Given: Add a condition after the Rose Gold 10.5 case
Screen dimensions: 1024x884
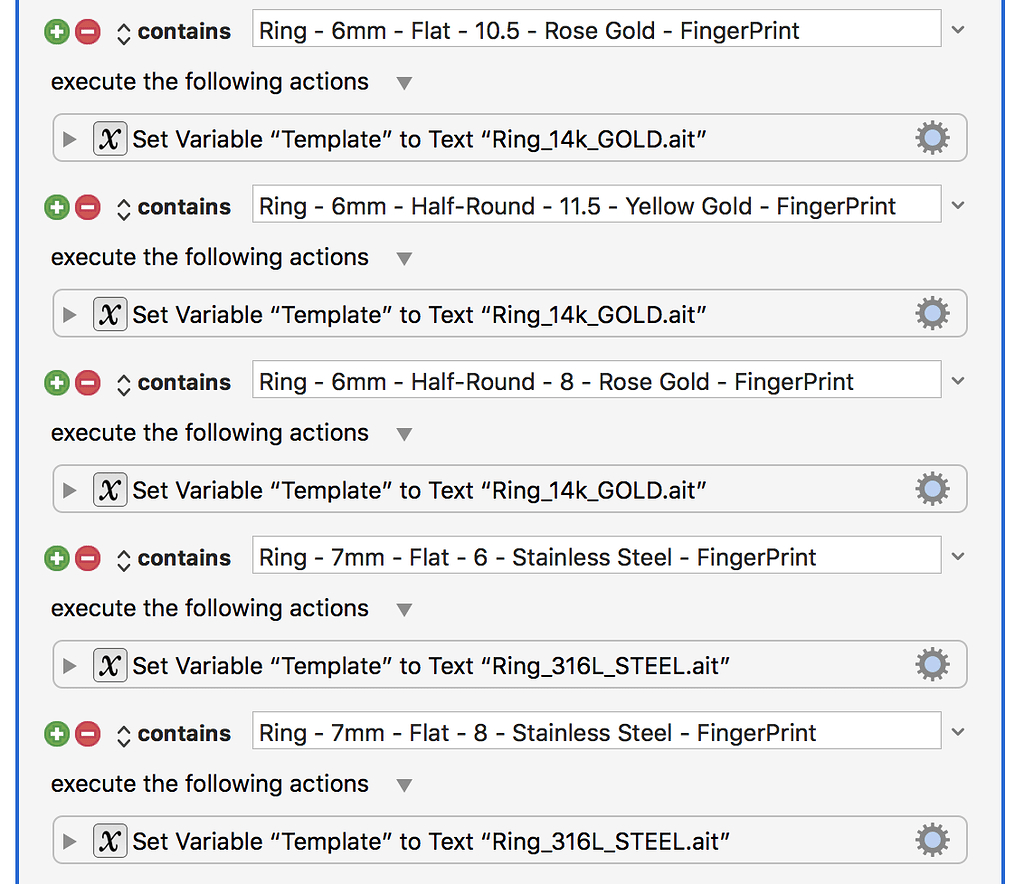Looking at the screenshot, I should point(57,31).
